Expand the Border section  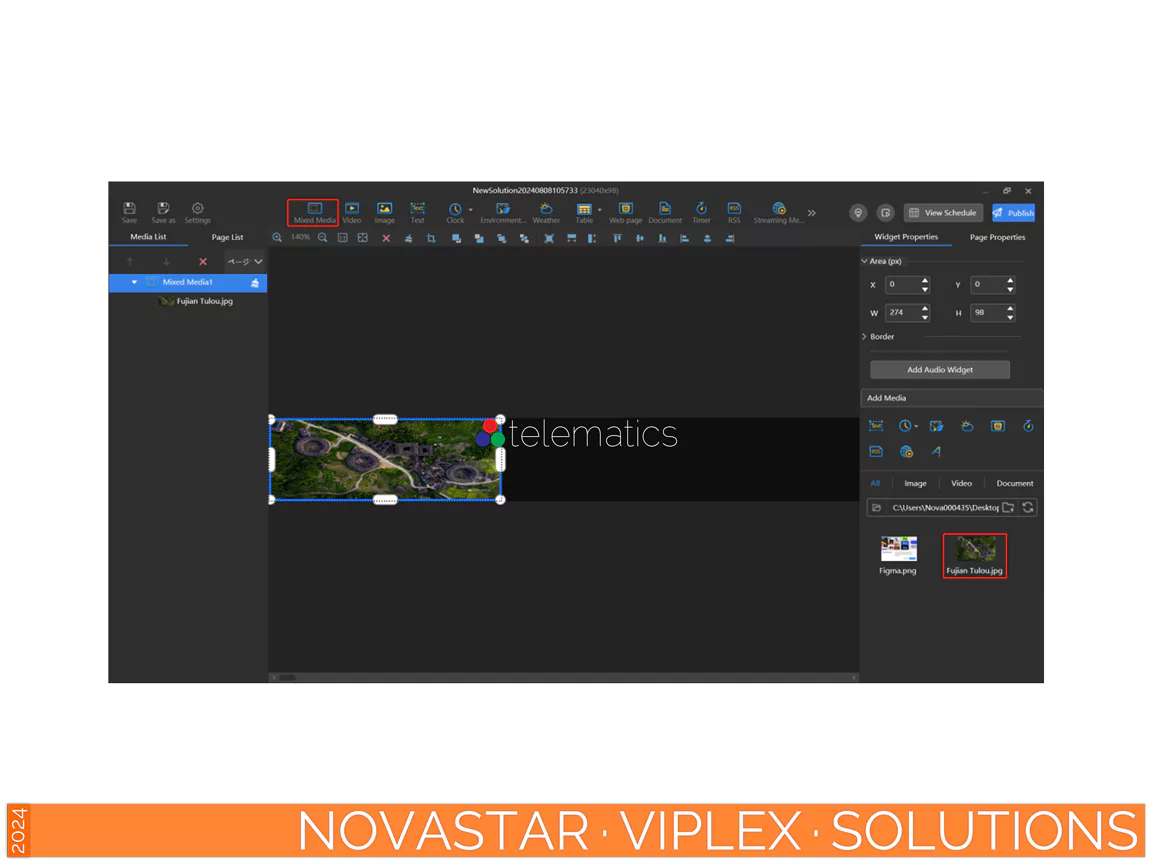[864, 337]
